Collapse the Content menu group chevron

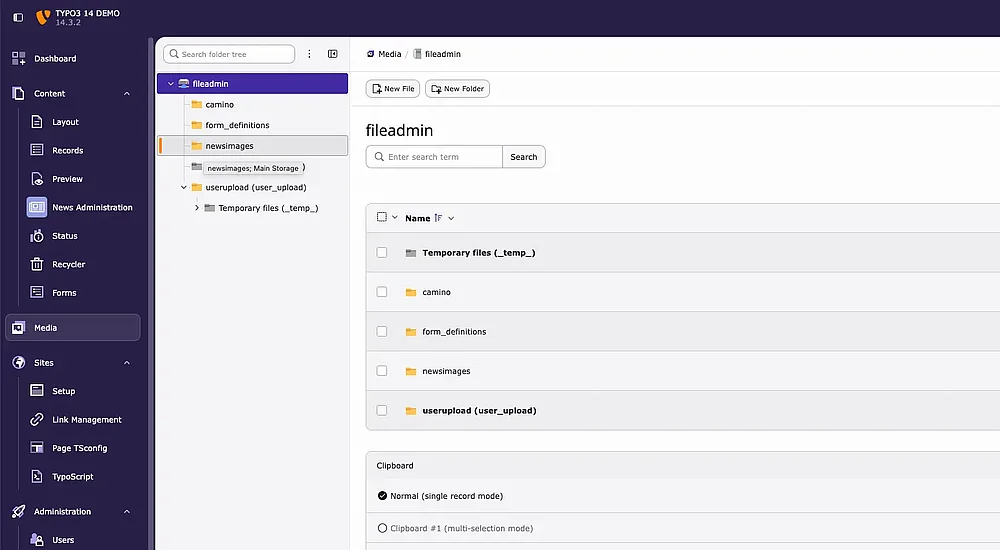click(x=126, y=93)
